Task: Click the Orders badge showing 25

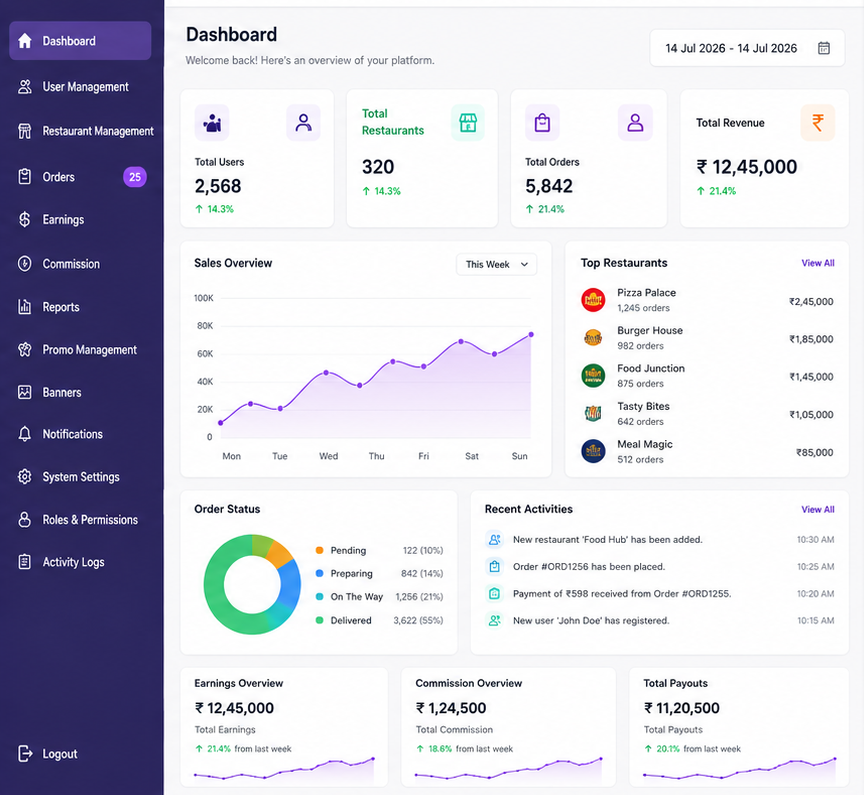Action: [x=134, y=177]
